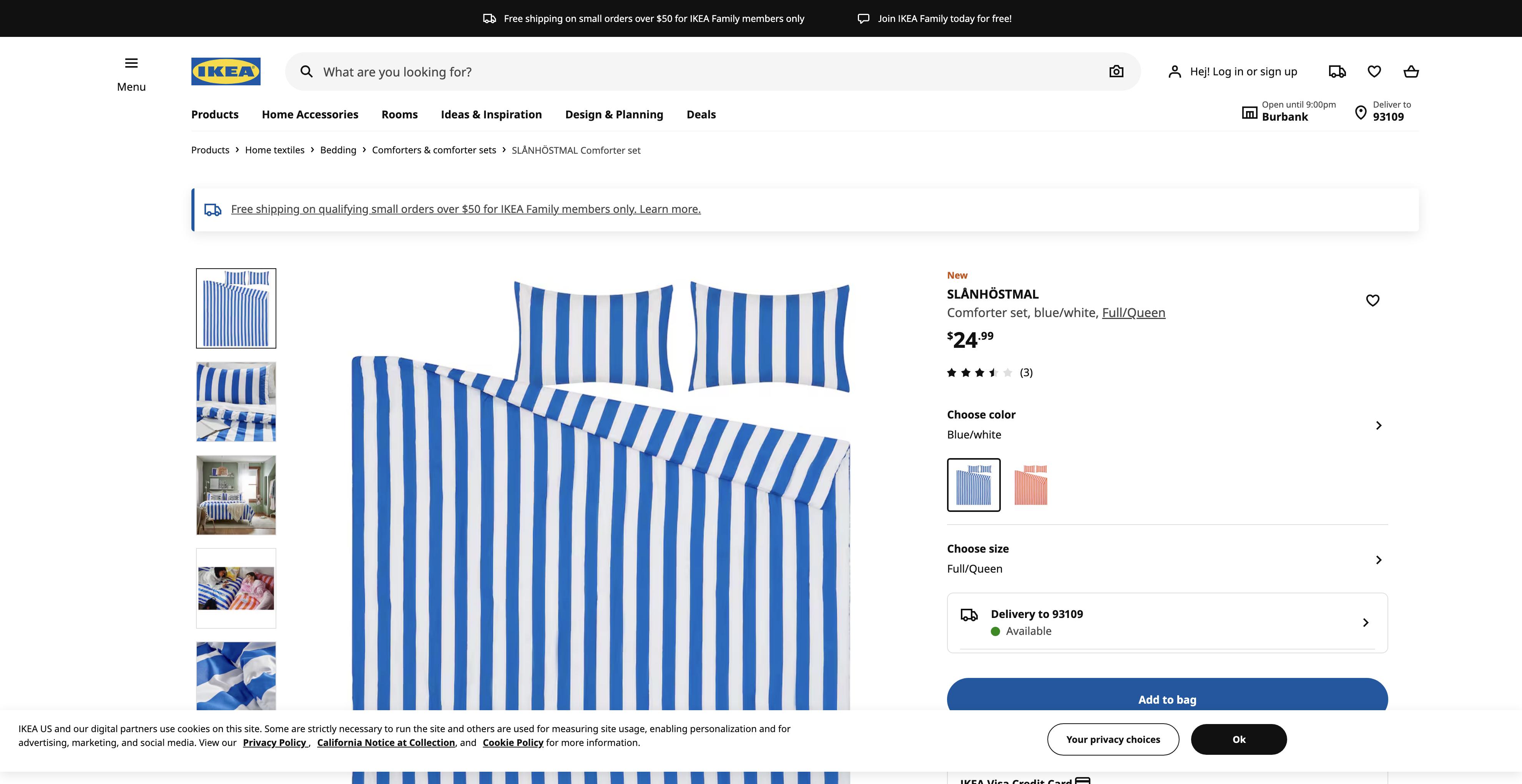This screenshot has width=1522, height=784.
Task: Save SLÅNHÖSTMAL to favorites with heart
Action: (x=1372, y=300)
